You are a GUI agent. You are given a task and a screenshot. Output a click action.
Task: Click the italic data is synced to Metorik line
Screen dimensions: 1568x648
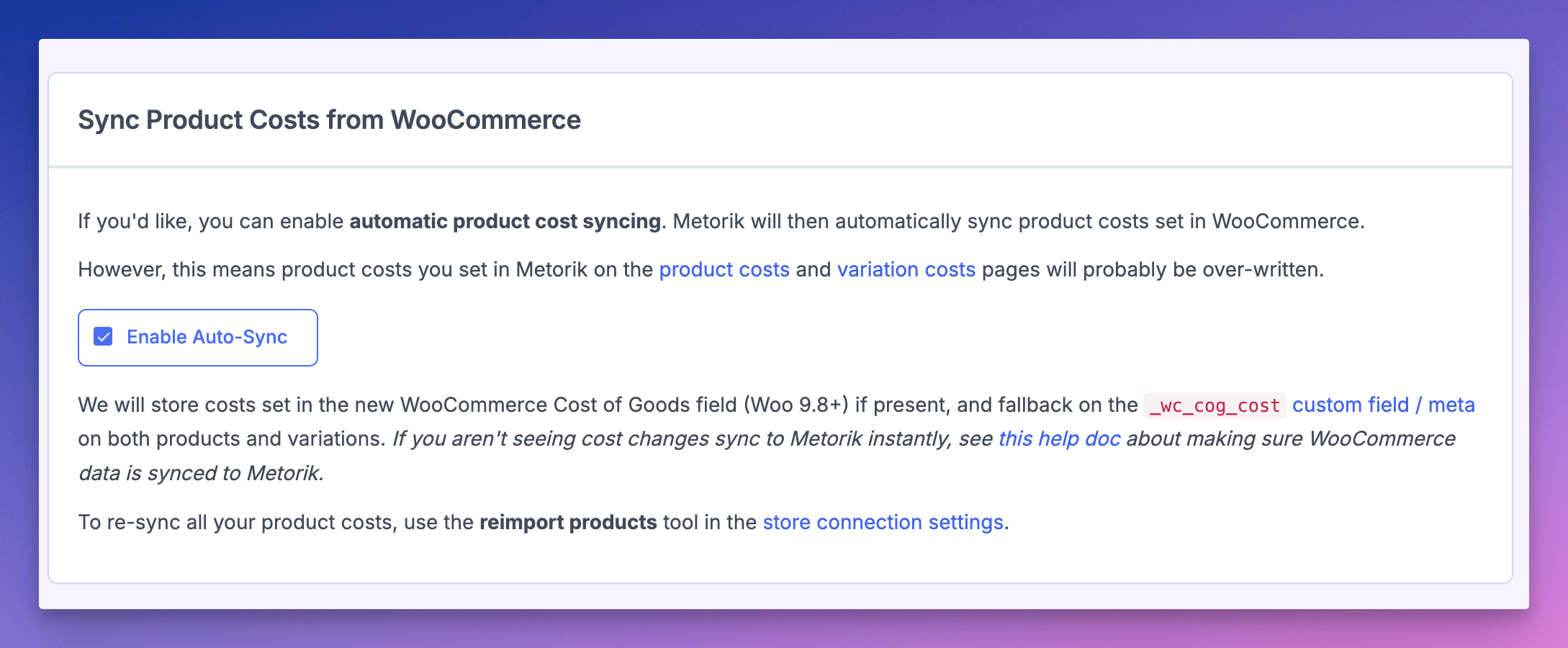point(201,473)
